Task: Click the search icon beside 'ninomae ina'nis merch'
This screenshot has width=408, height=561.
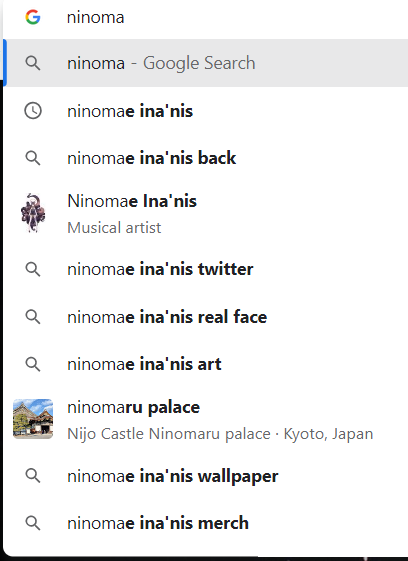Action: tap(33, 523)
